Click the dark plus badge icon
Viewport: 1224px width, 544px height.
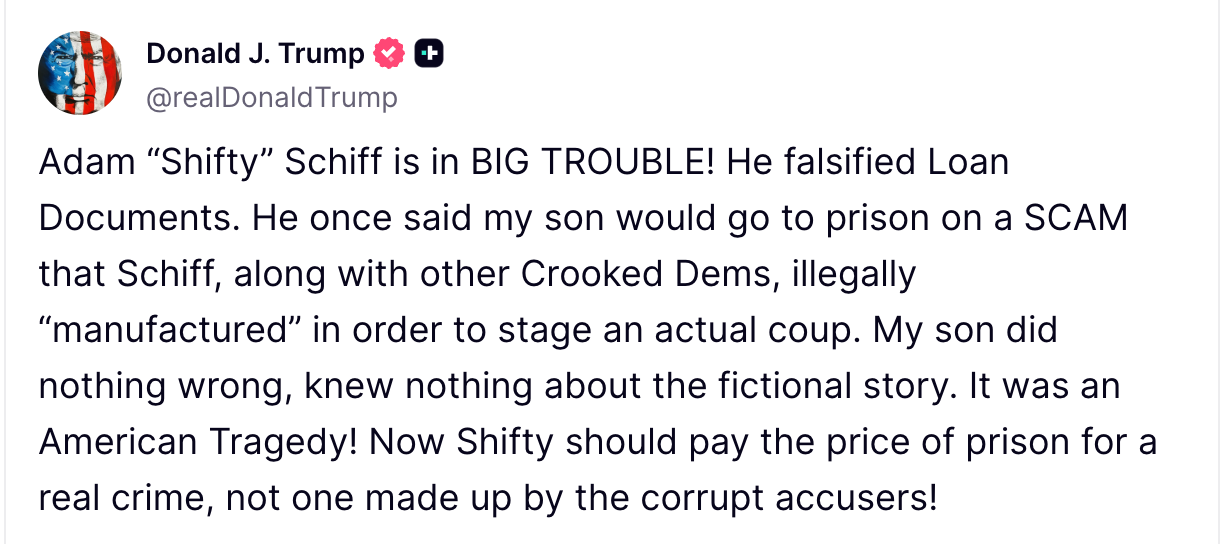tap(429, 53)
